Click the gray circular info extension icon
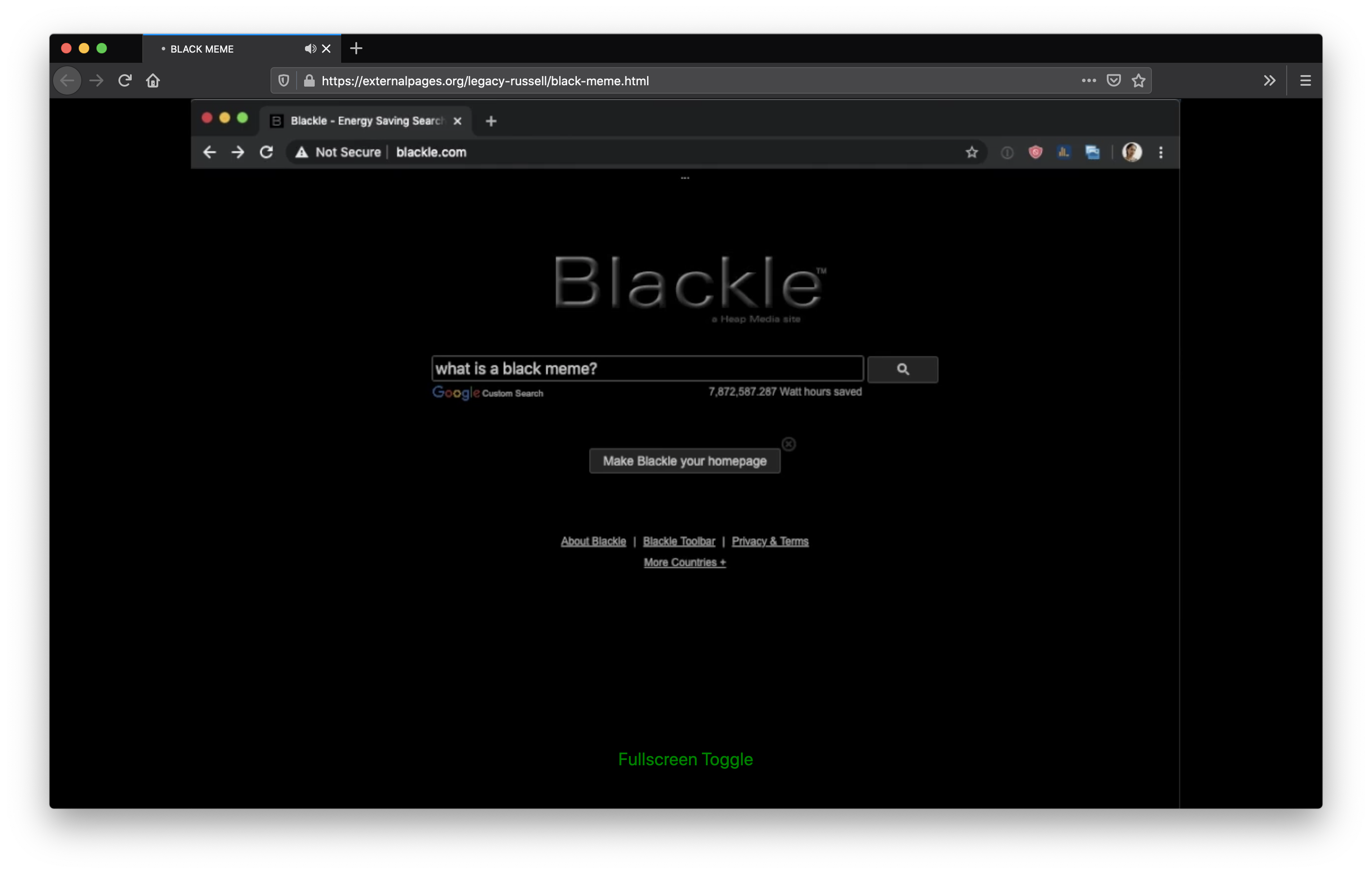Image resolution: width=1372 pixels, height=874 pixels. (1007, 153)
